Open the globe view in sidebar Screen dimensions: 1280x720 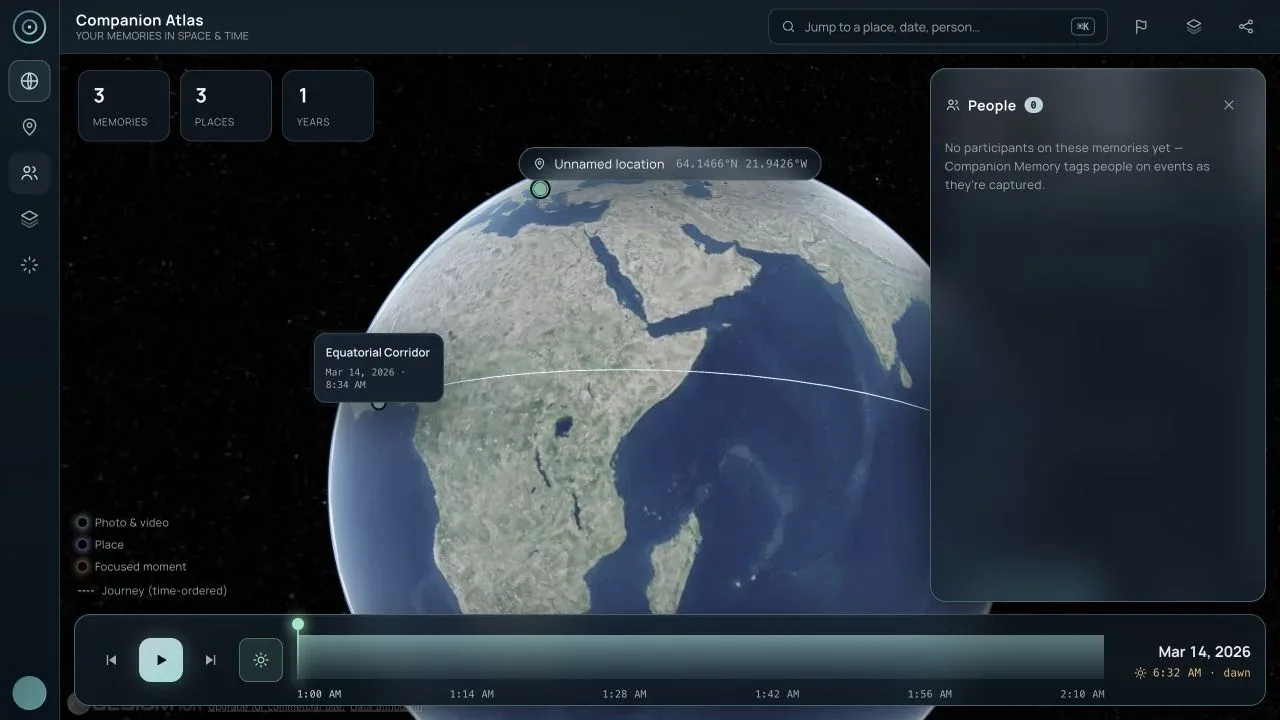point(29,81)
